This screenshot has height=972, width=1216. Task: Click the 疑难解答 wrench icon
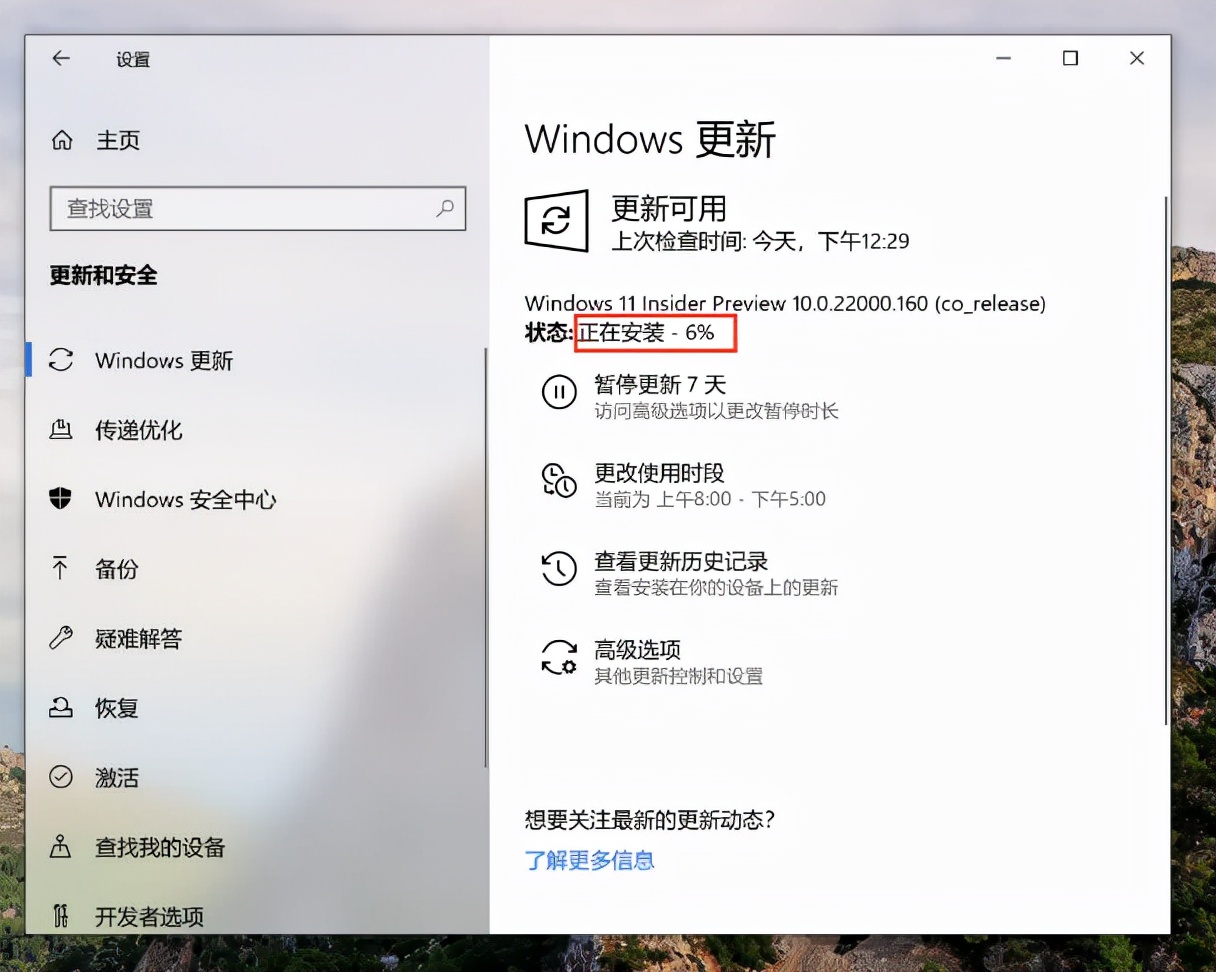pos(62,638)
